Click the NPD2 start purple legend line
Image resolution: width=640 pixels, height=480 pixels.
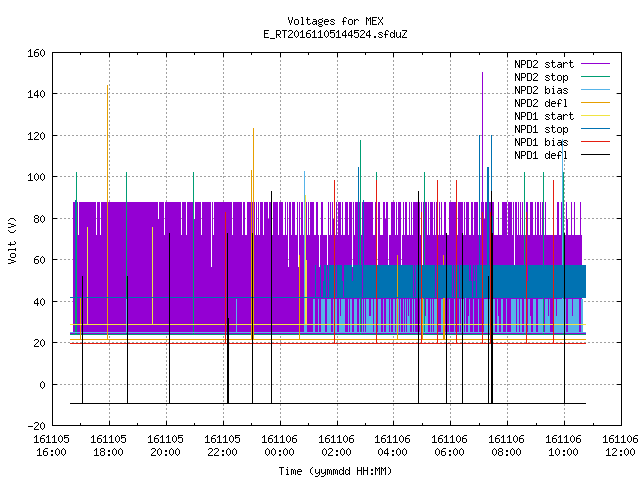pos(595,64)
